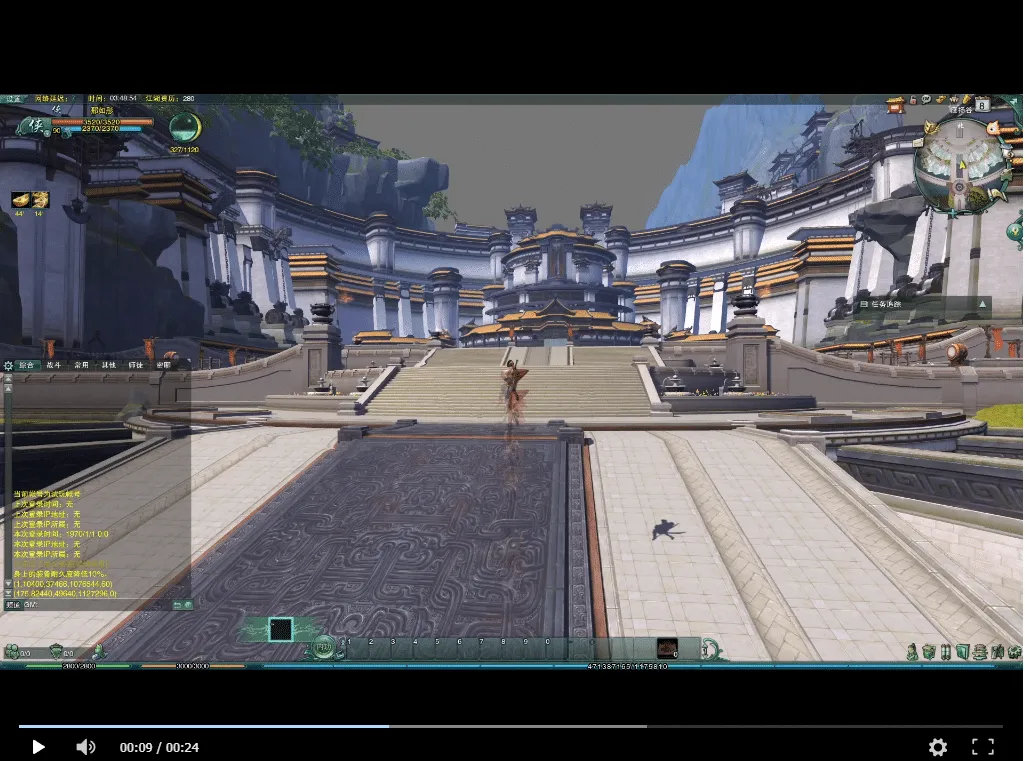Select the 师徒 chat tab
Screen dimensions: 1025x761
[x=135, y=365]
